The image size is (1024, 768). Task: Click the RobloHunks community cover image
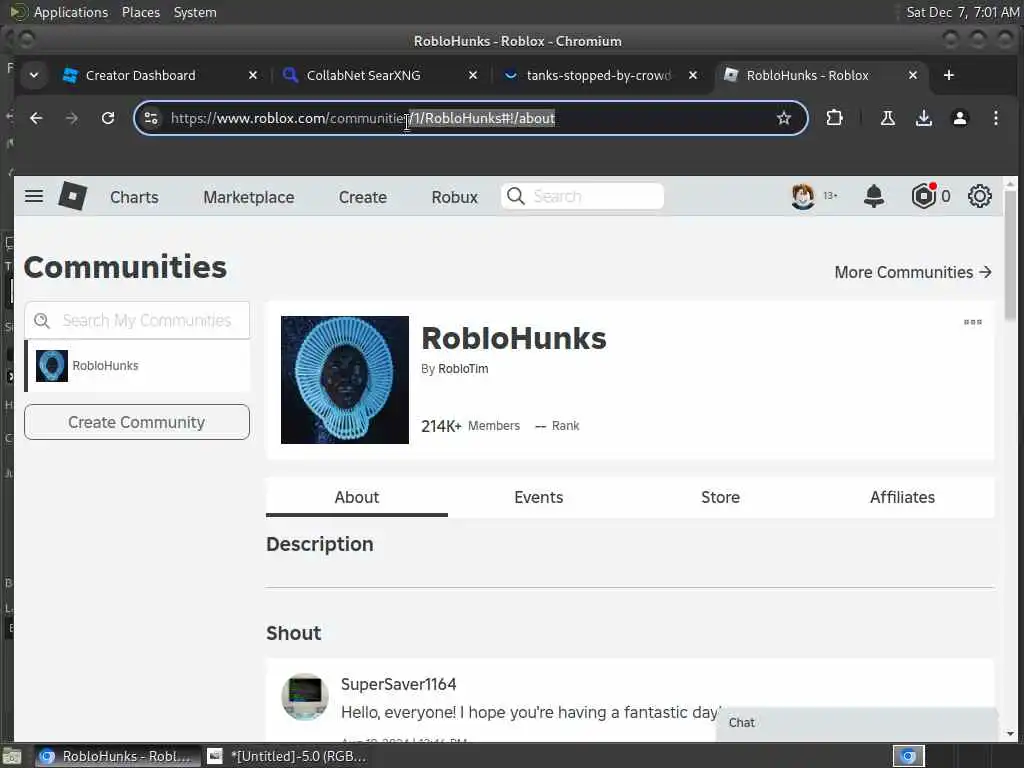click(345, 380)
